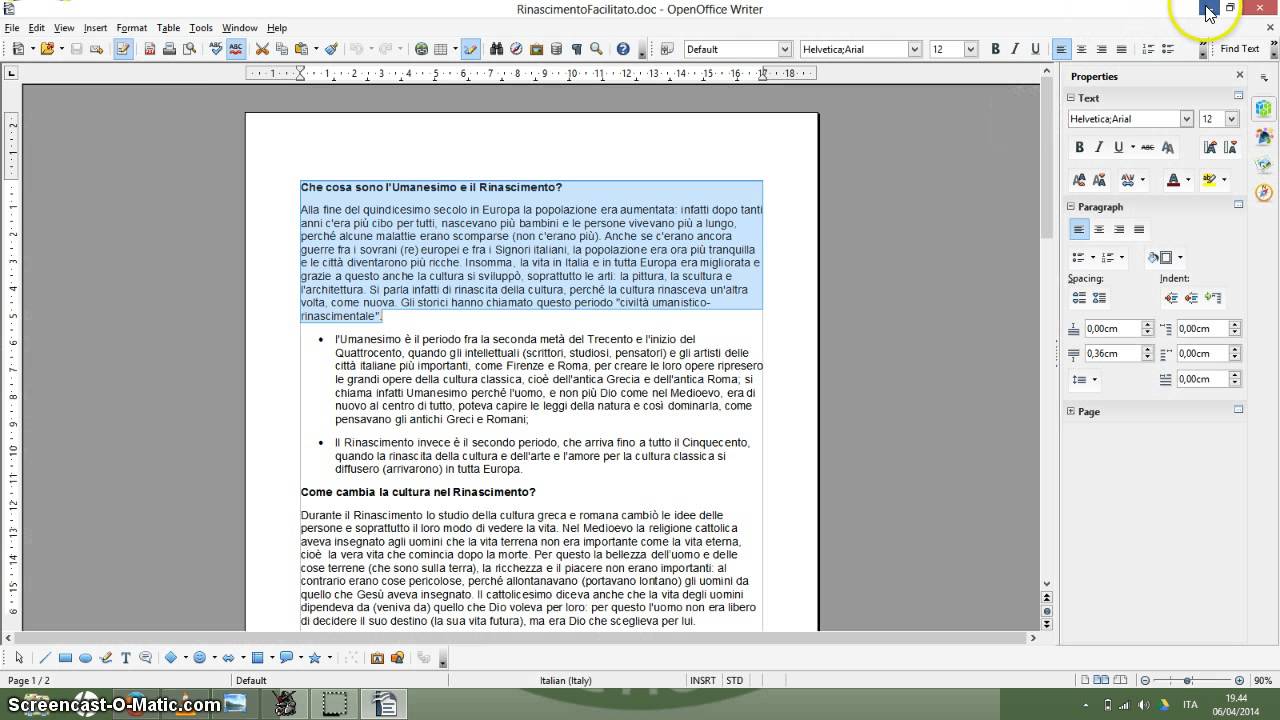Toggle Edit File mode icon
The width and height of the screenshot is (1280, 720).
tap(123, 49)
